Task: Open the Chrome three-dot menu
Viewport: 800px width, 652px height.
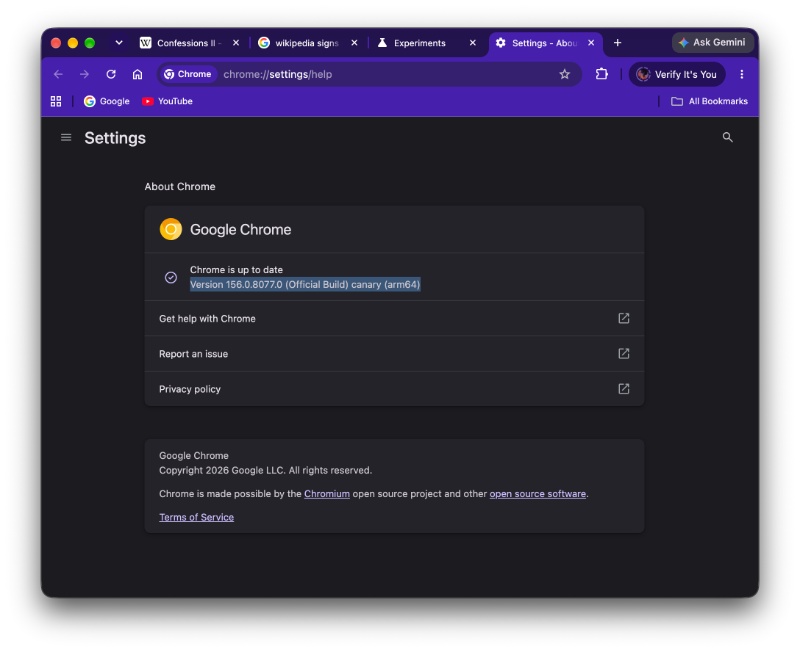Action: (741, 74)
